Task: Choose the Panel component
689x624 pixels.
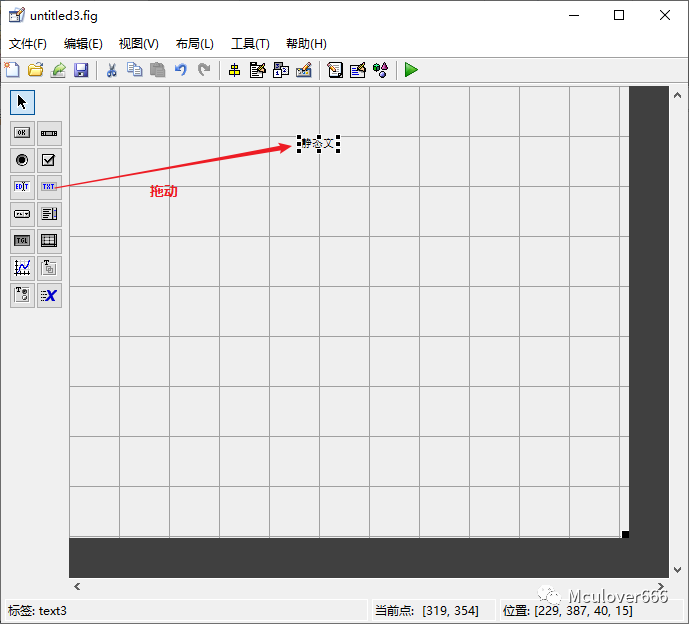Action: pos(49,268)
